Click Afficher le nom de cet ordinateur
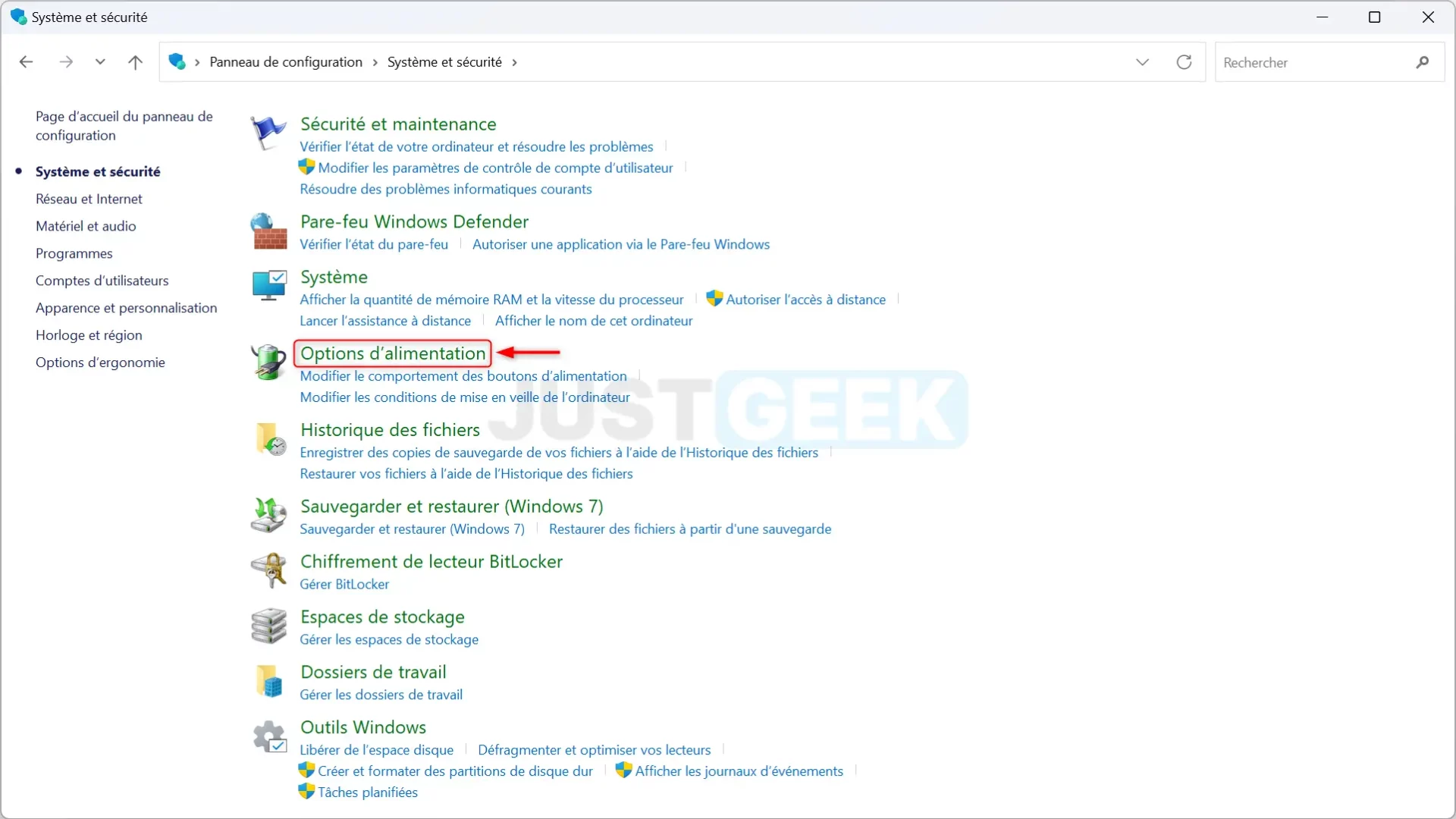This screenshot has height=819, width=1456. (x=594, y=321)
